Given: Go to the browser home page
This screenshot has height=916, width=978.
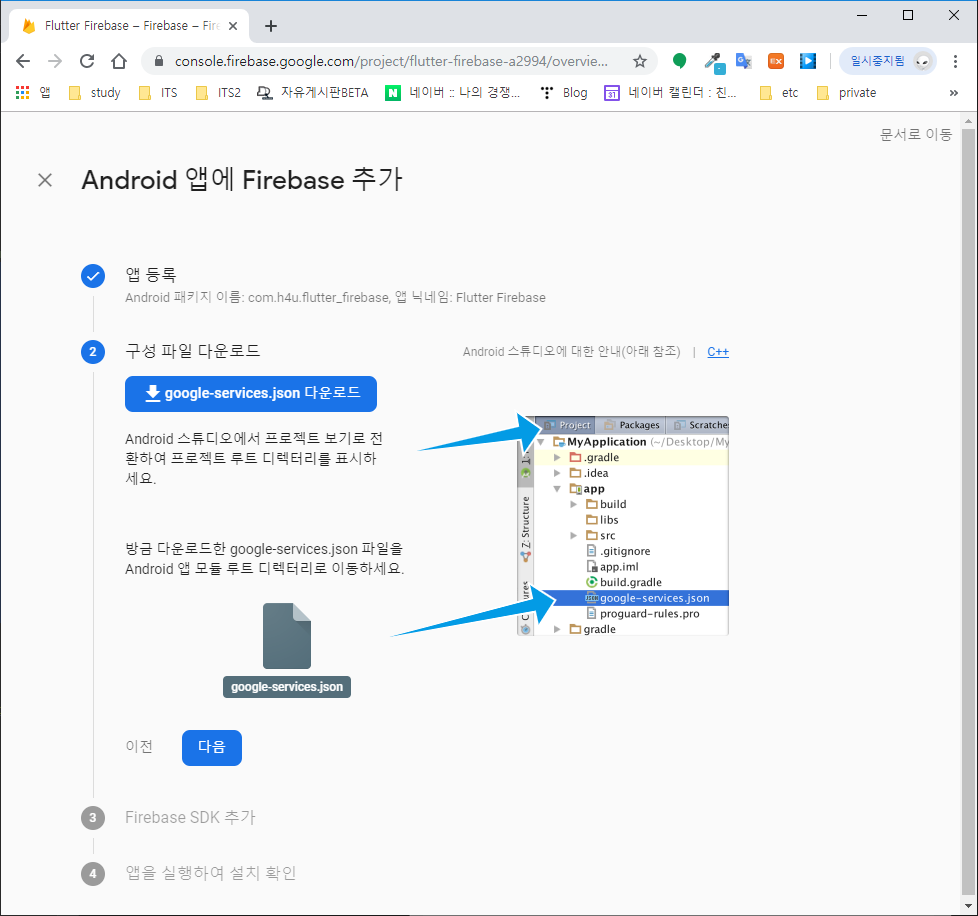Looking at the screenshot, I should tap(119, 61).
